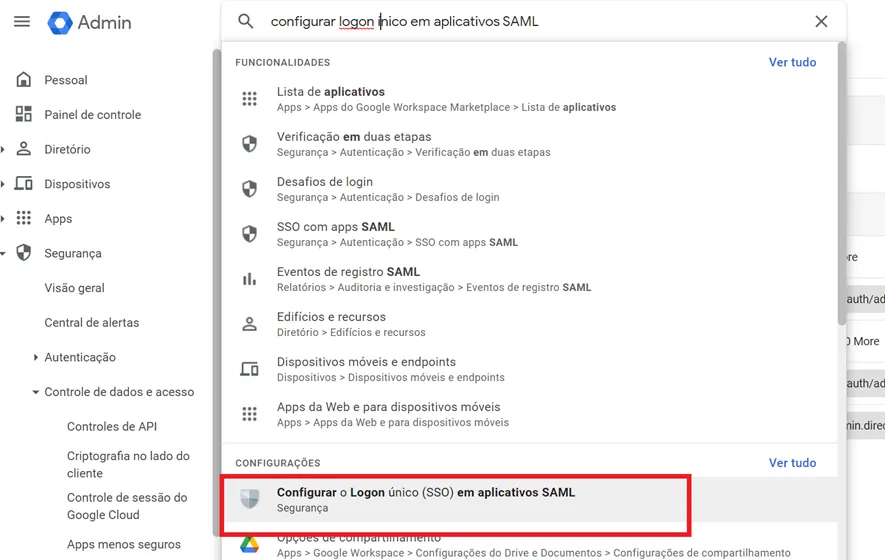Click the Painel de controle dashboard icon
The width and height of the screenshot is (885, 560).
pos(24,114)
